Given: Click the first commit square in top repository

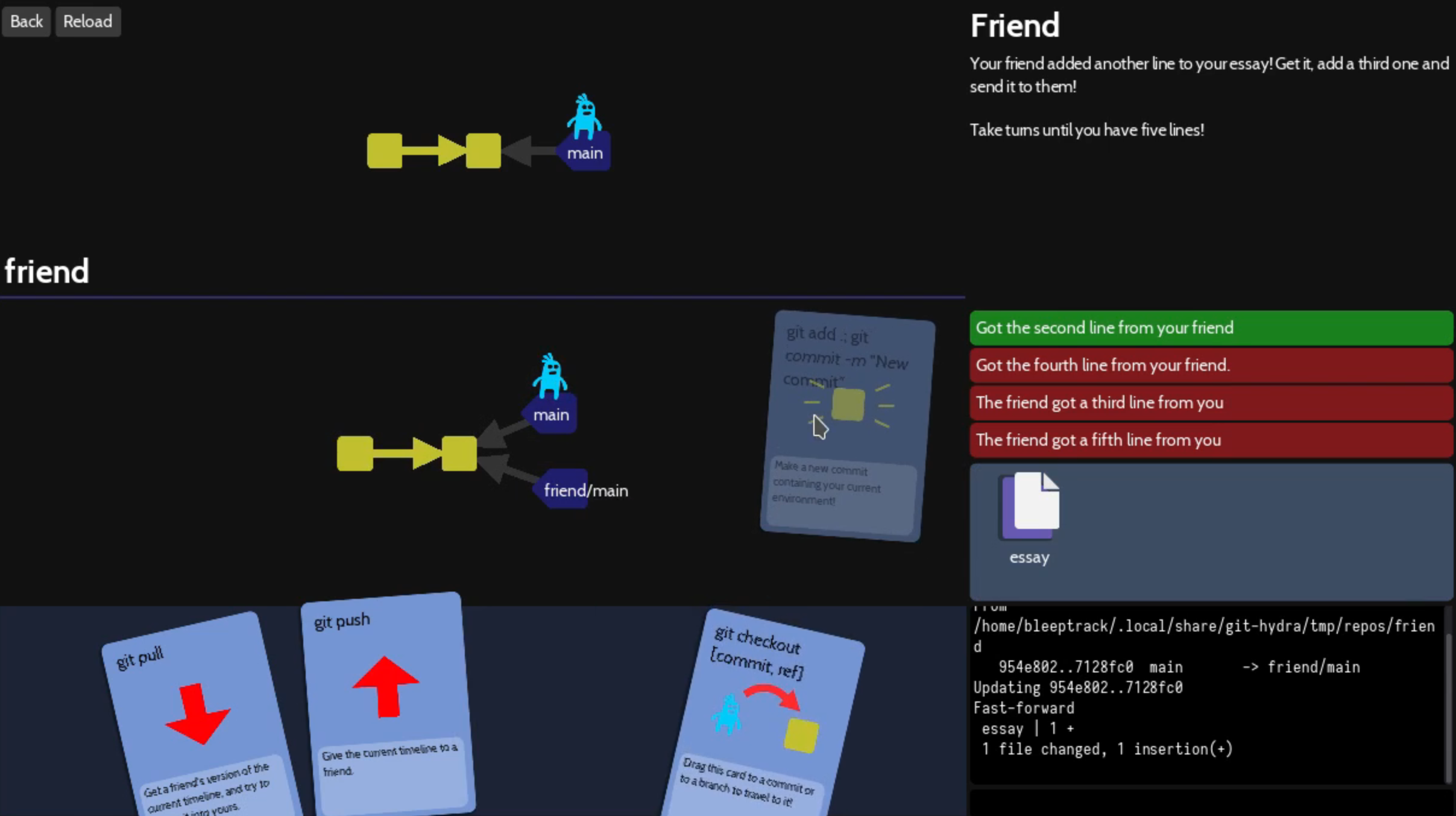Looking at the screenshot, I should coord(385,151).
